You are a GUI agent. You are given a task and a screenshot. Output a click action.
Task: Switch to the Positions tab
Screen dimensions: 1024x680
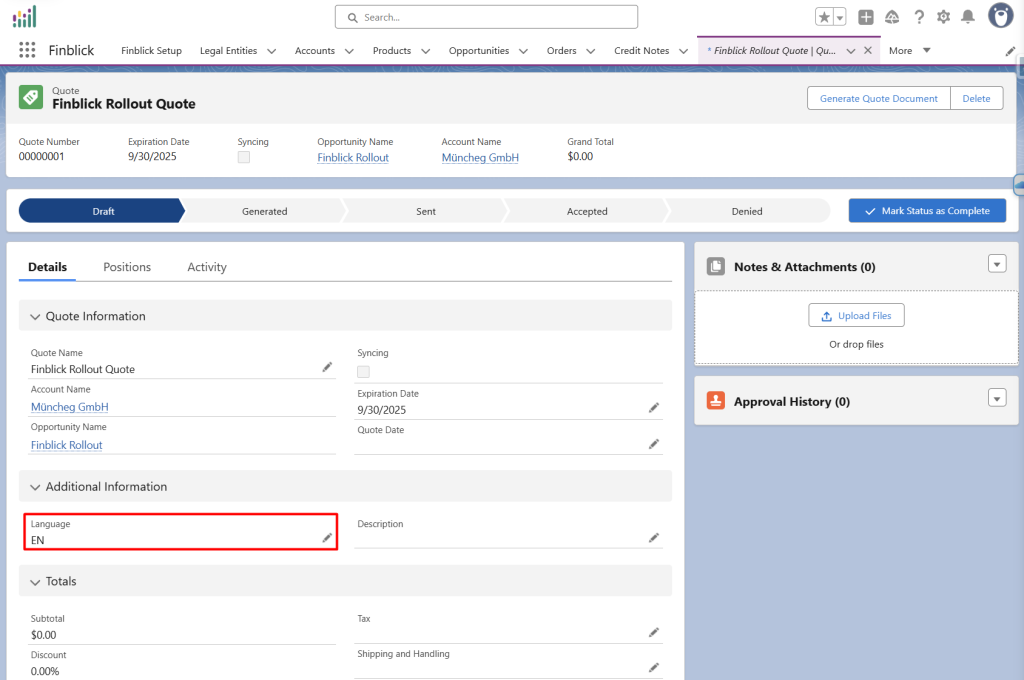click(127, 267)
